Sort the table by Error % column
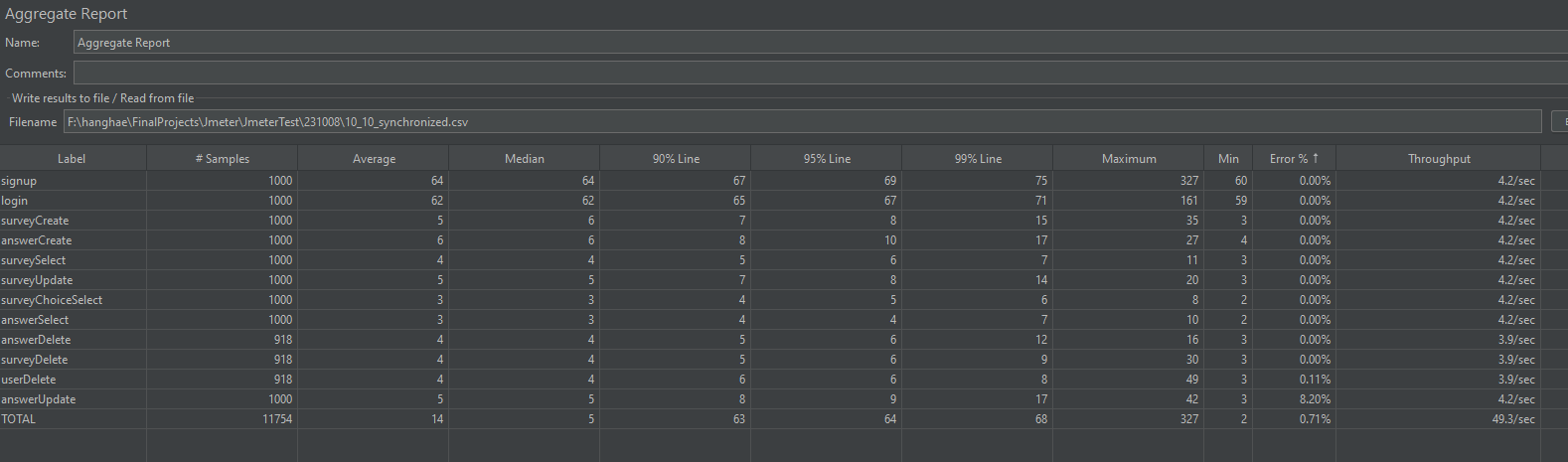The height and width of the screenshot is (462, 1568). 1294,158
